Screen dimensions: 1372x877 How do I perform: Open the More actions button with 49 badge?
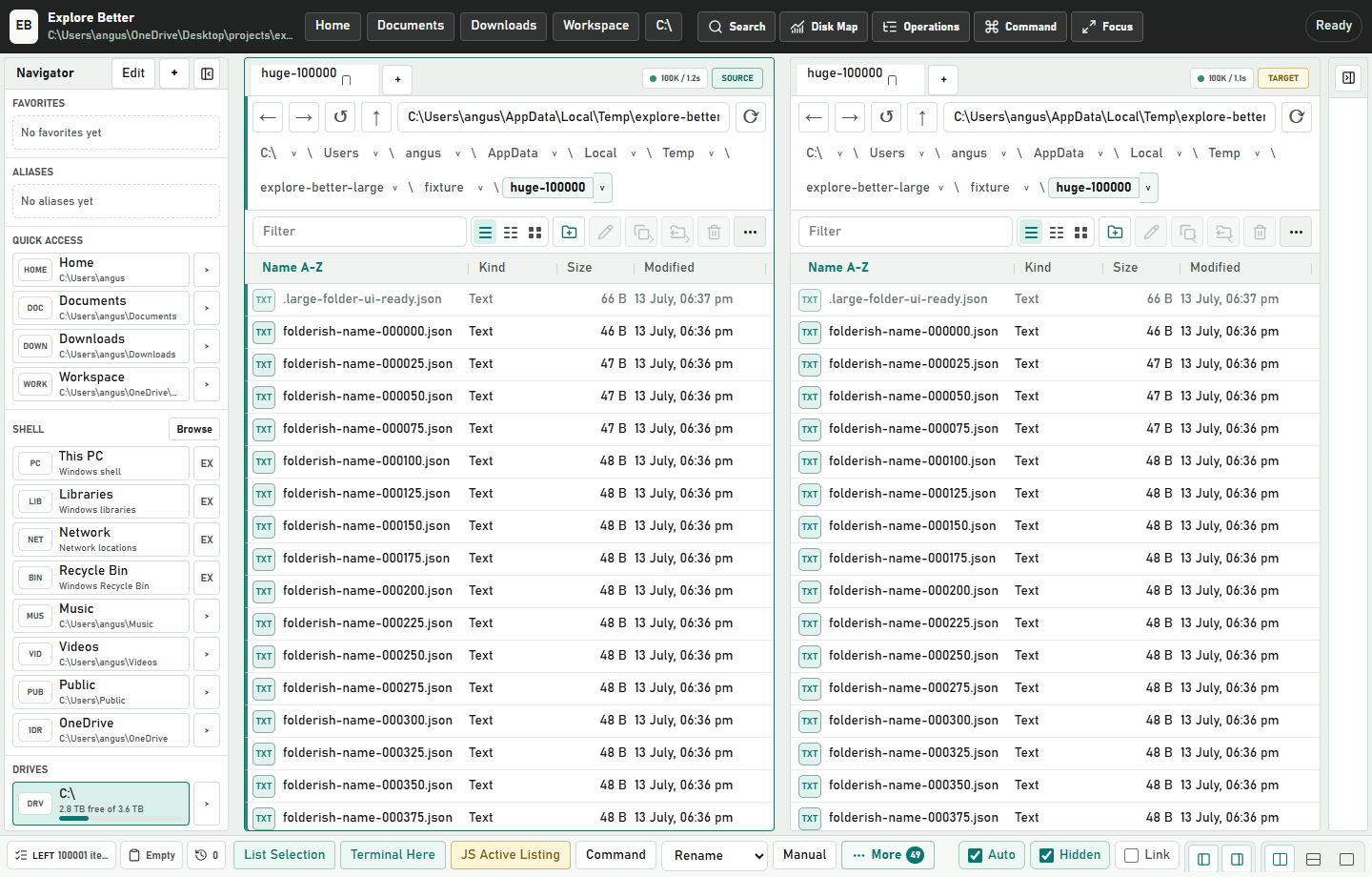coord(888,855)
